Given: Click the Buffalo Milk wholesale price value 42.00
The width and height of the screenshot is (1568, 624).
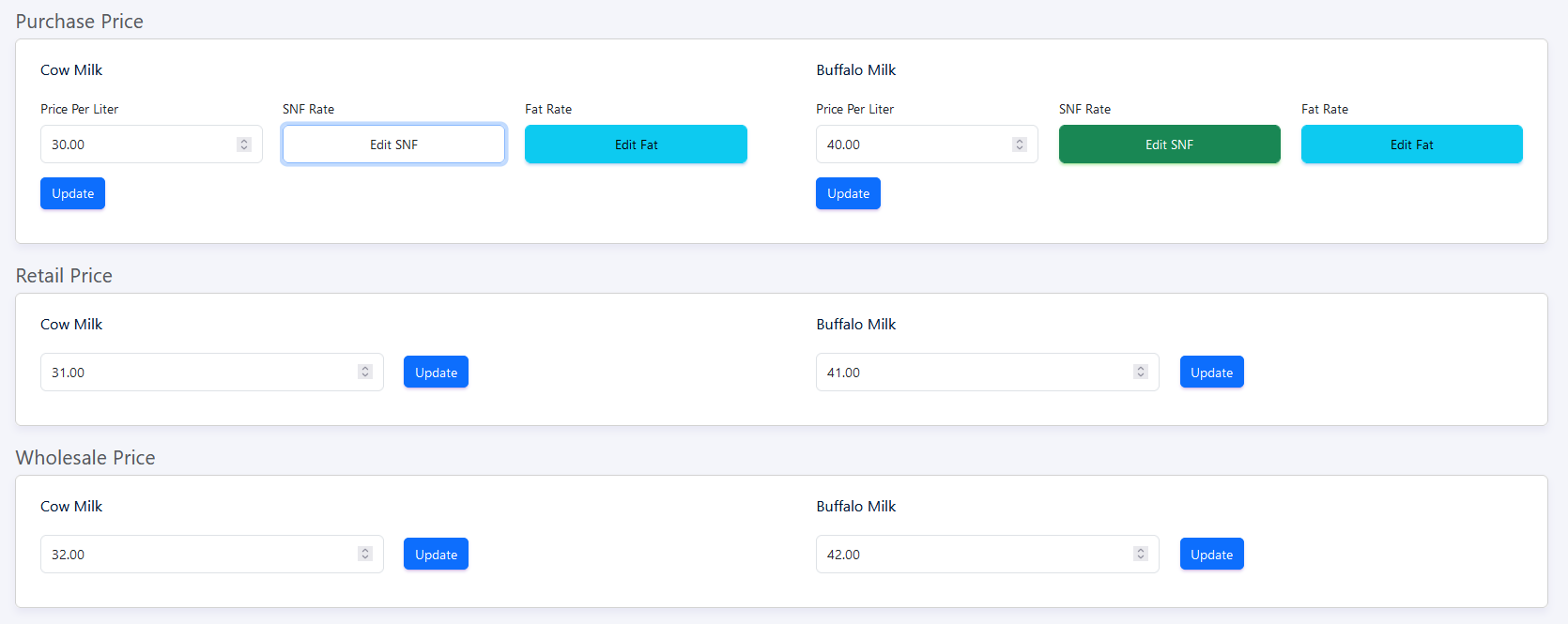Looking at the screenshot, I should point(843,554).
